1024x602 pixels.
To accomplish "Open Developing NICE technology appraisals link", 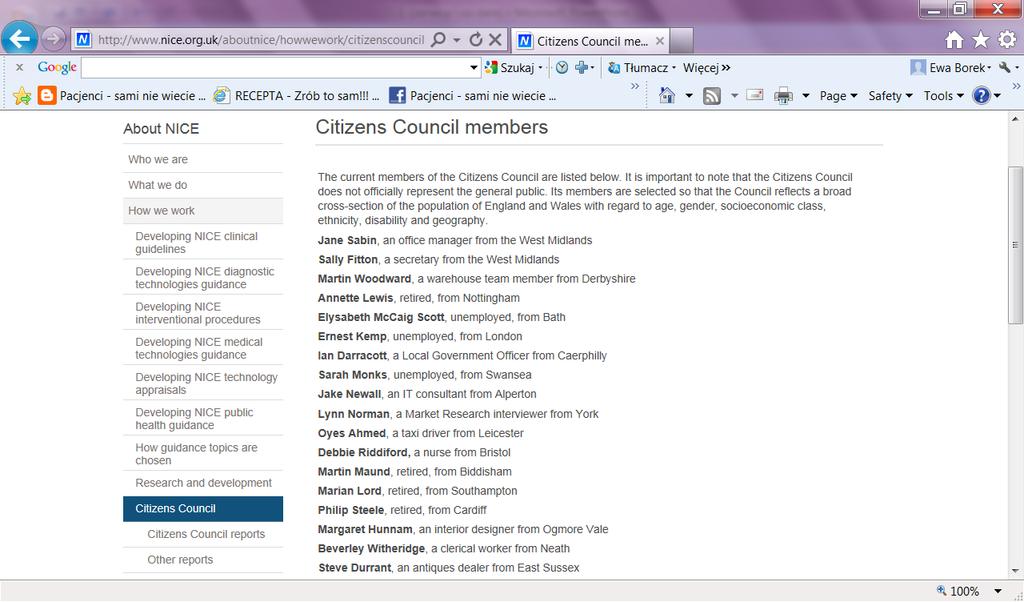I will [206, 383].
